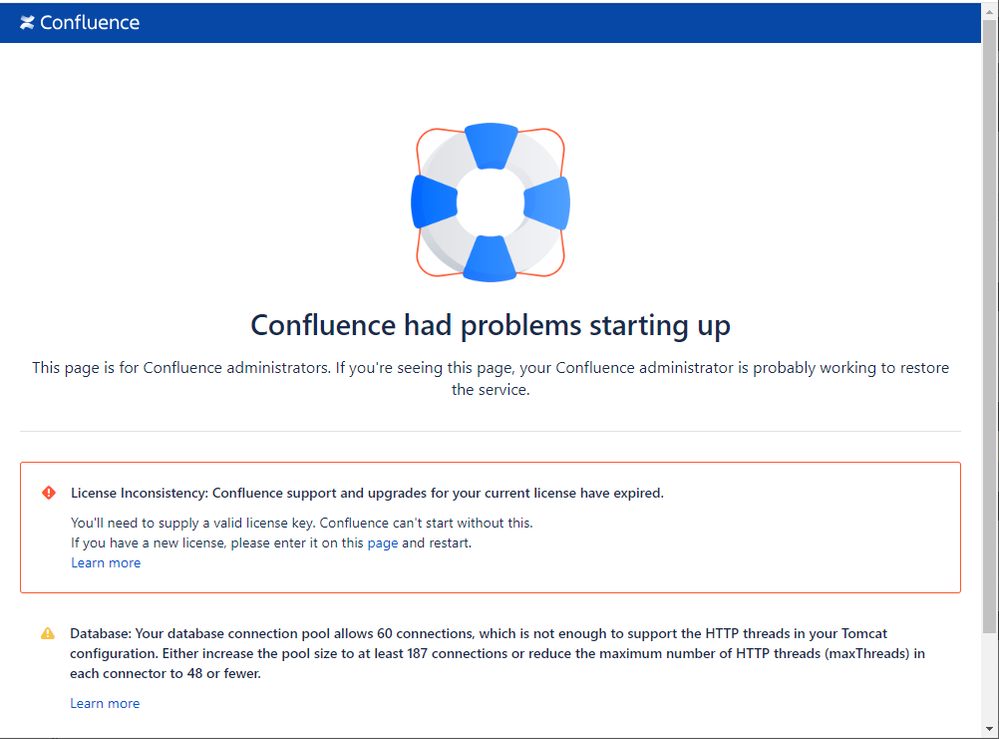Click the yellow warning triangle icon
Screen dimensions: 999x739
click(48, 633)
